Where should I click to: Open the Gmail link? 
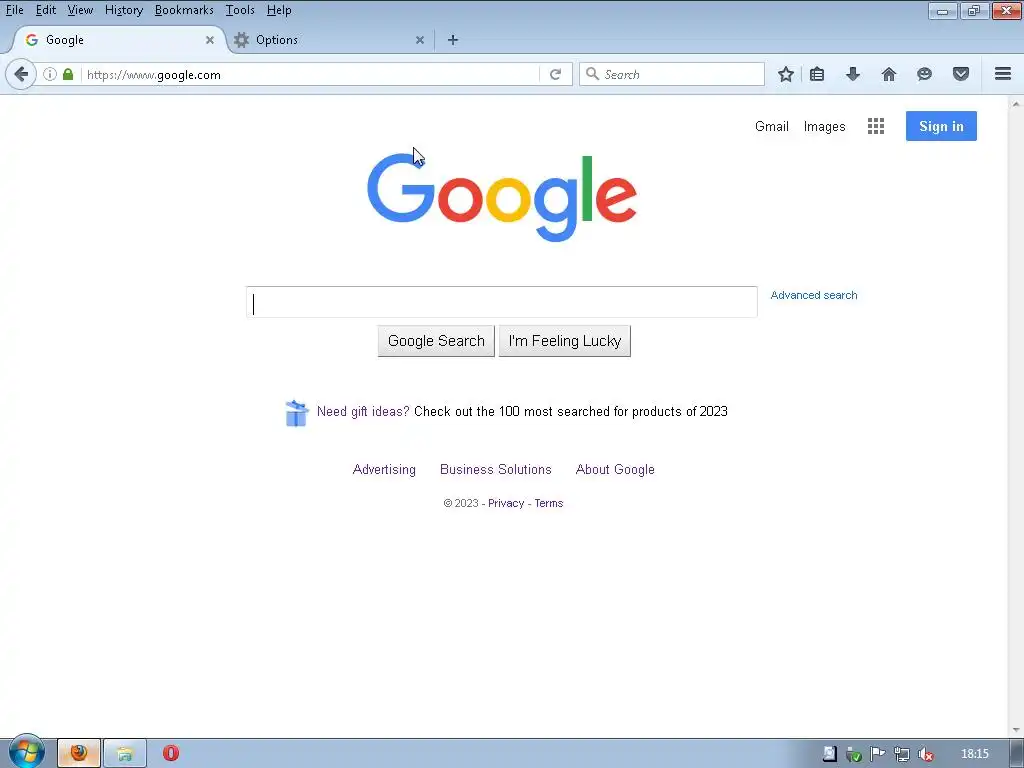click(772, 126)
